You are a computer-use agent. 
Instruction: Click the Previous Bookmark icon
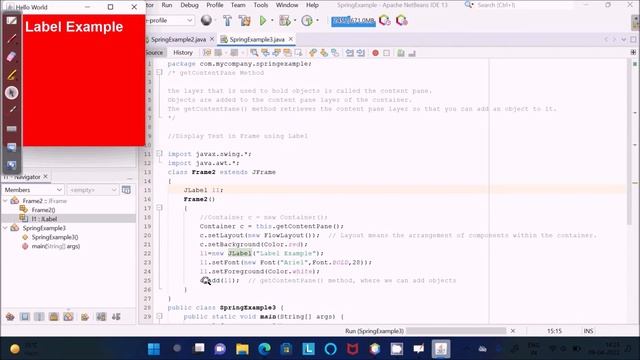click(313, 53)
